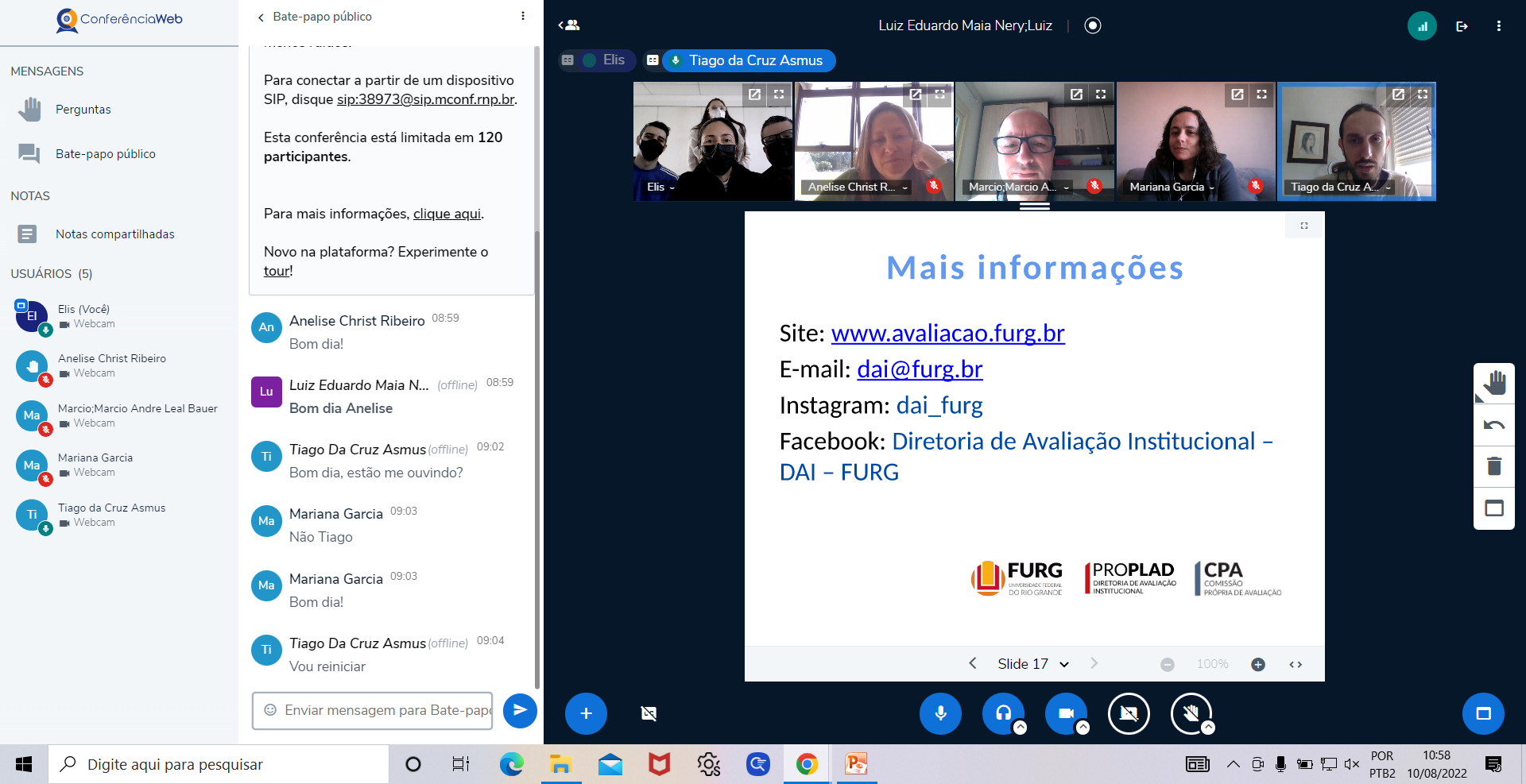1526x784 pixels.
Task: Open Notas compartilhadas in the sidebar
Action: (x=114, y=234)
